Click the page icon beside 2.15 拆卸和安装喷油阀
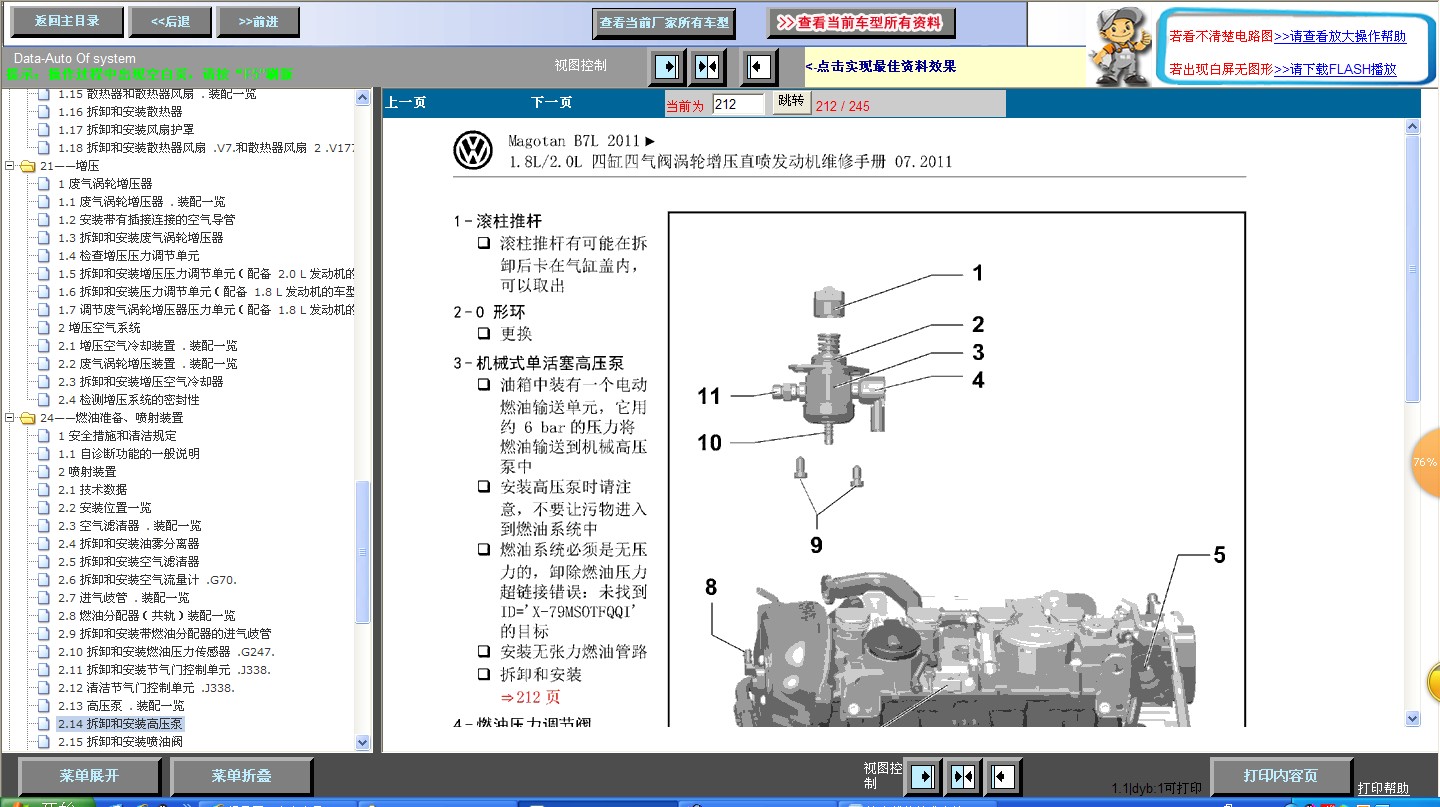This screenshot has height=807, width=1440. [43, 742]
